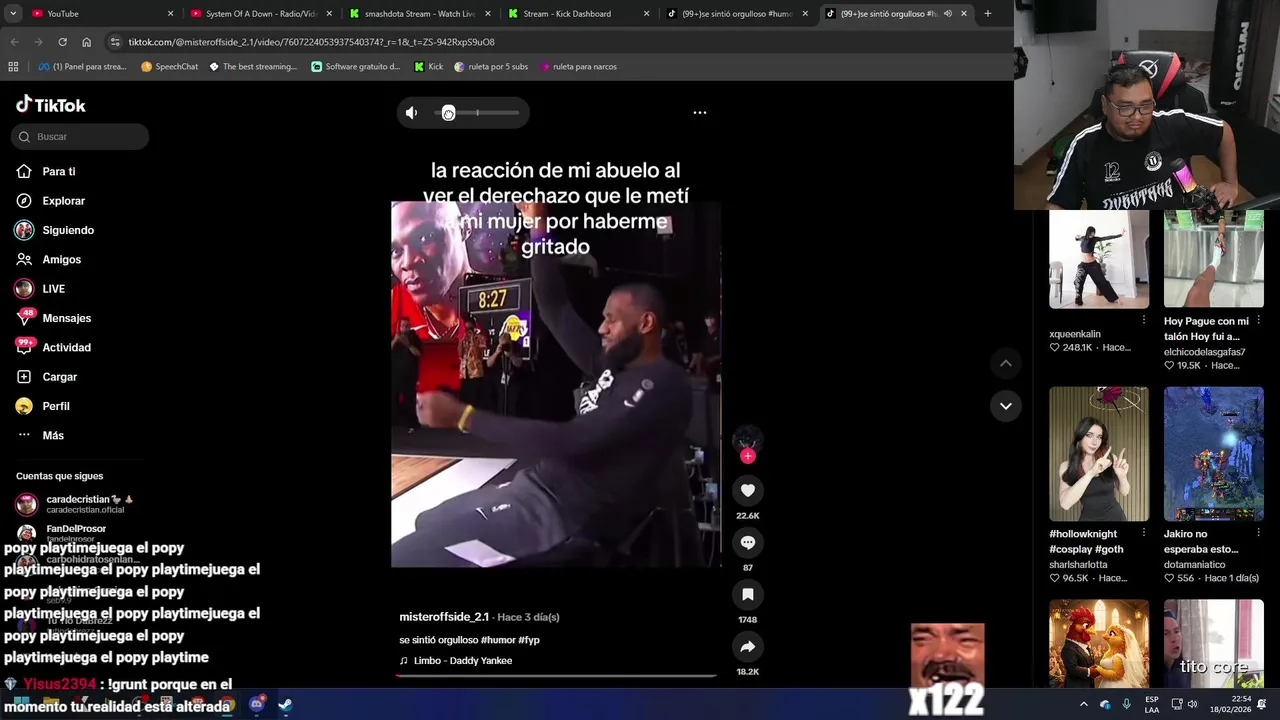
Task: Open Steam from the taskbar
Action: 285,705
